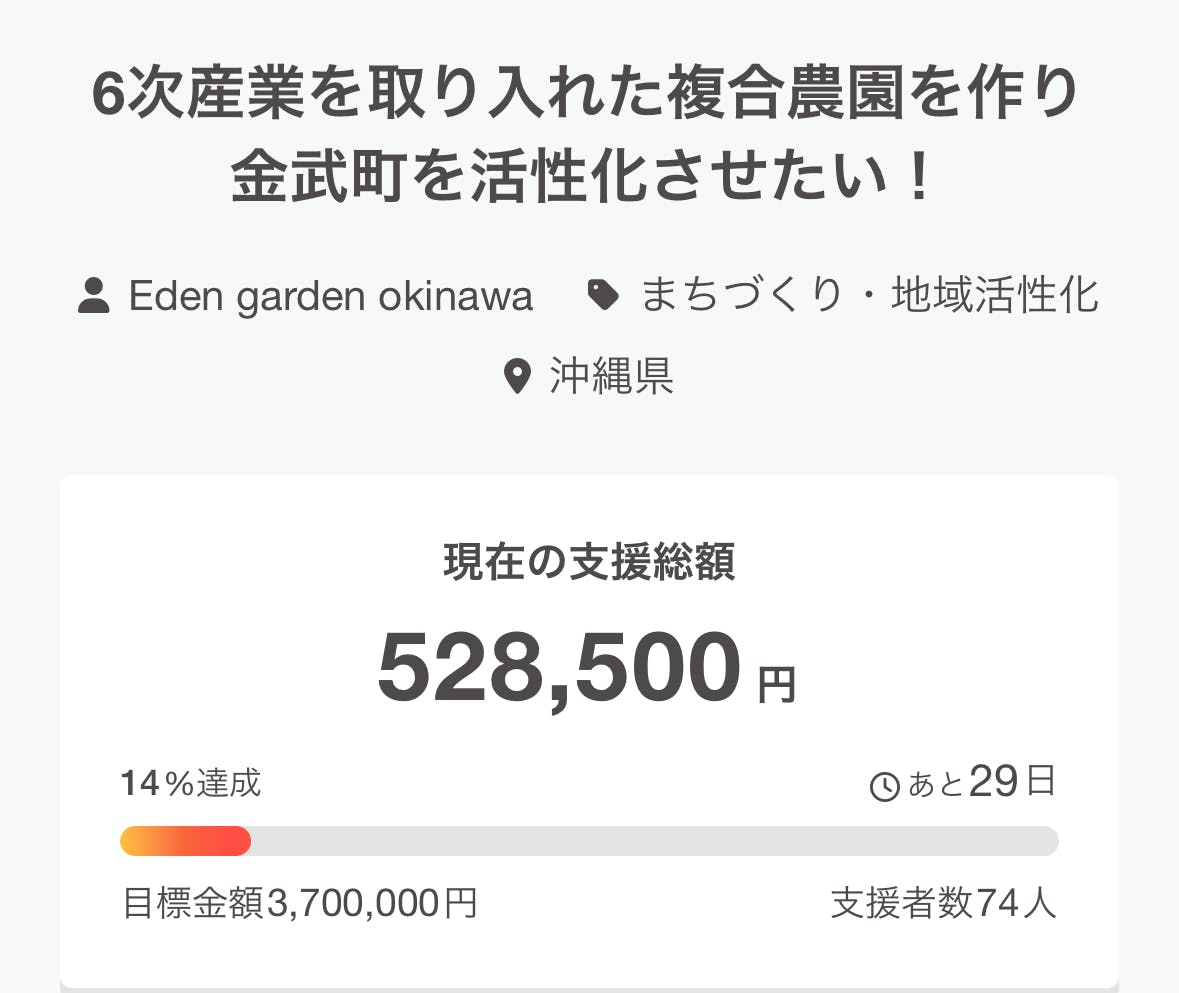This screenshot has width=1179, height=993.
Task: Click the 支援者数74人 supporter count
Action: 943,904
